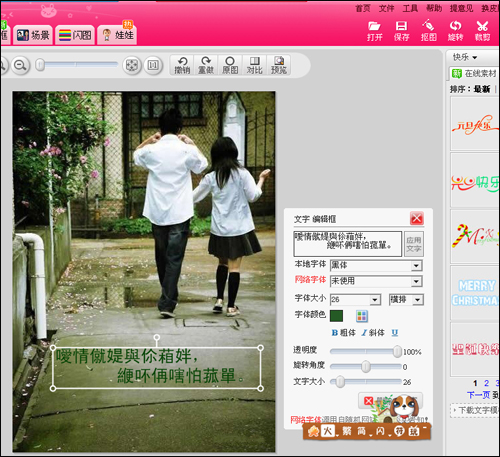Viewport: 500px width, 457px height.
Task: Toggle 斜体 italic text
Action: (373, 333)
